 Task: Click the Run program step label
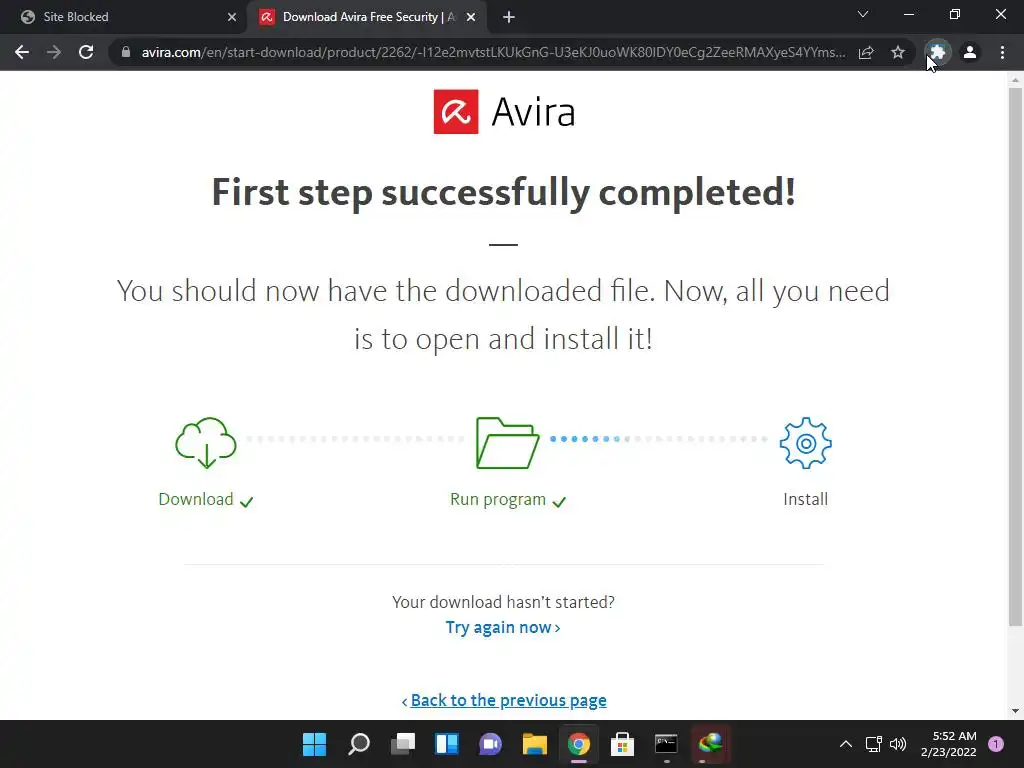point(498,499)
